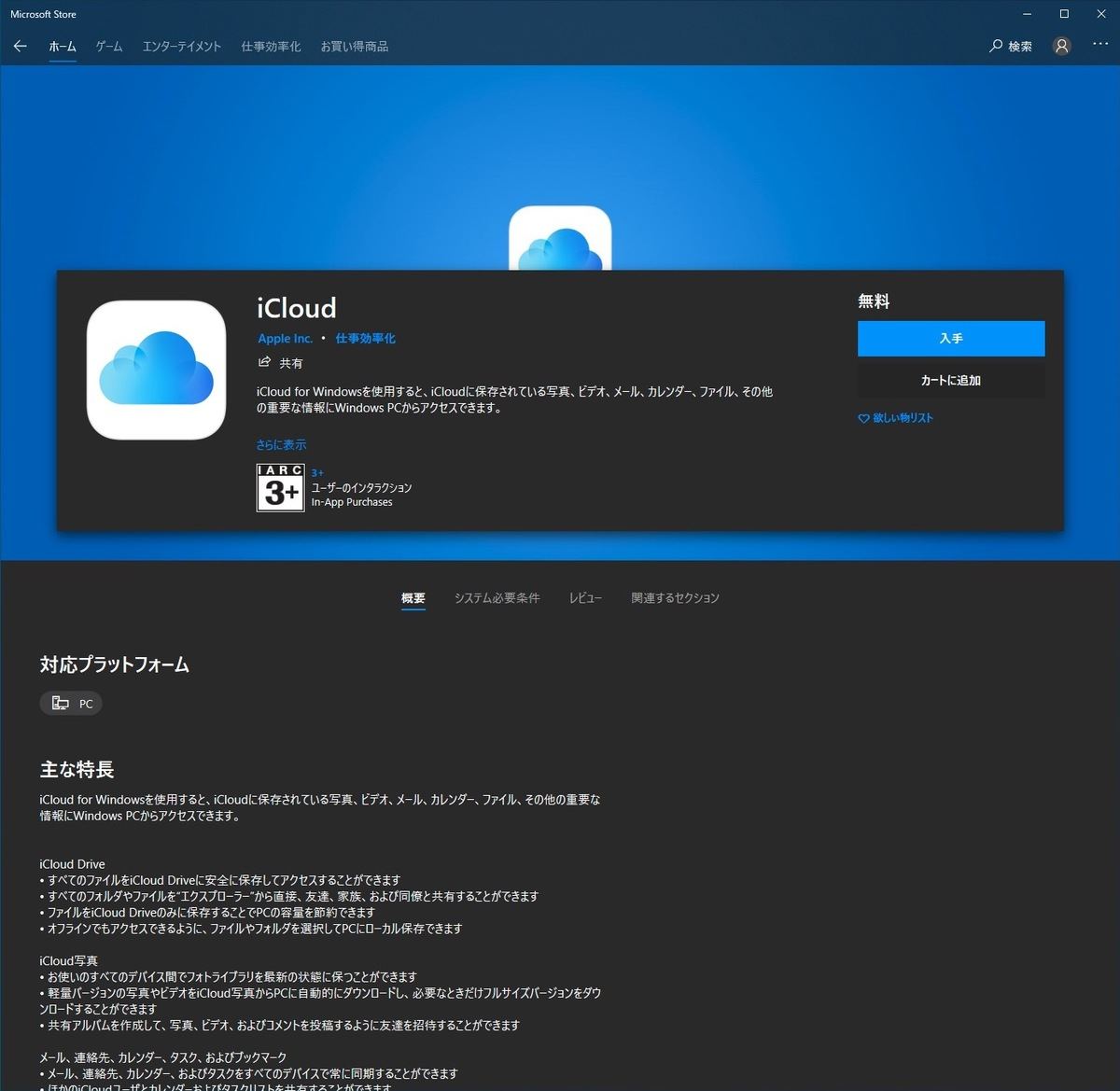
Task: Click the share icon beside 共有
Action: [264, 362]
